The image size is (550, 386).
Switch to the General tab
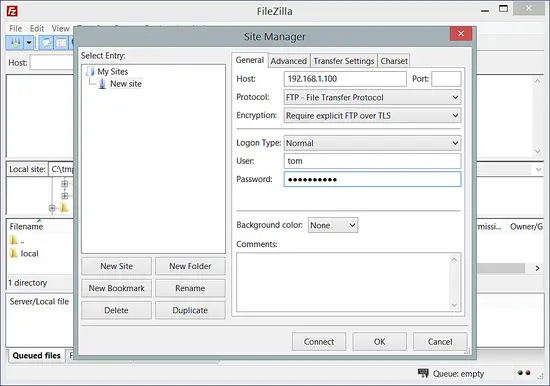[249, 60]
